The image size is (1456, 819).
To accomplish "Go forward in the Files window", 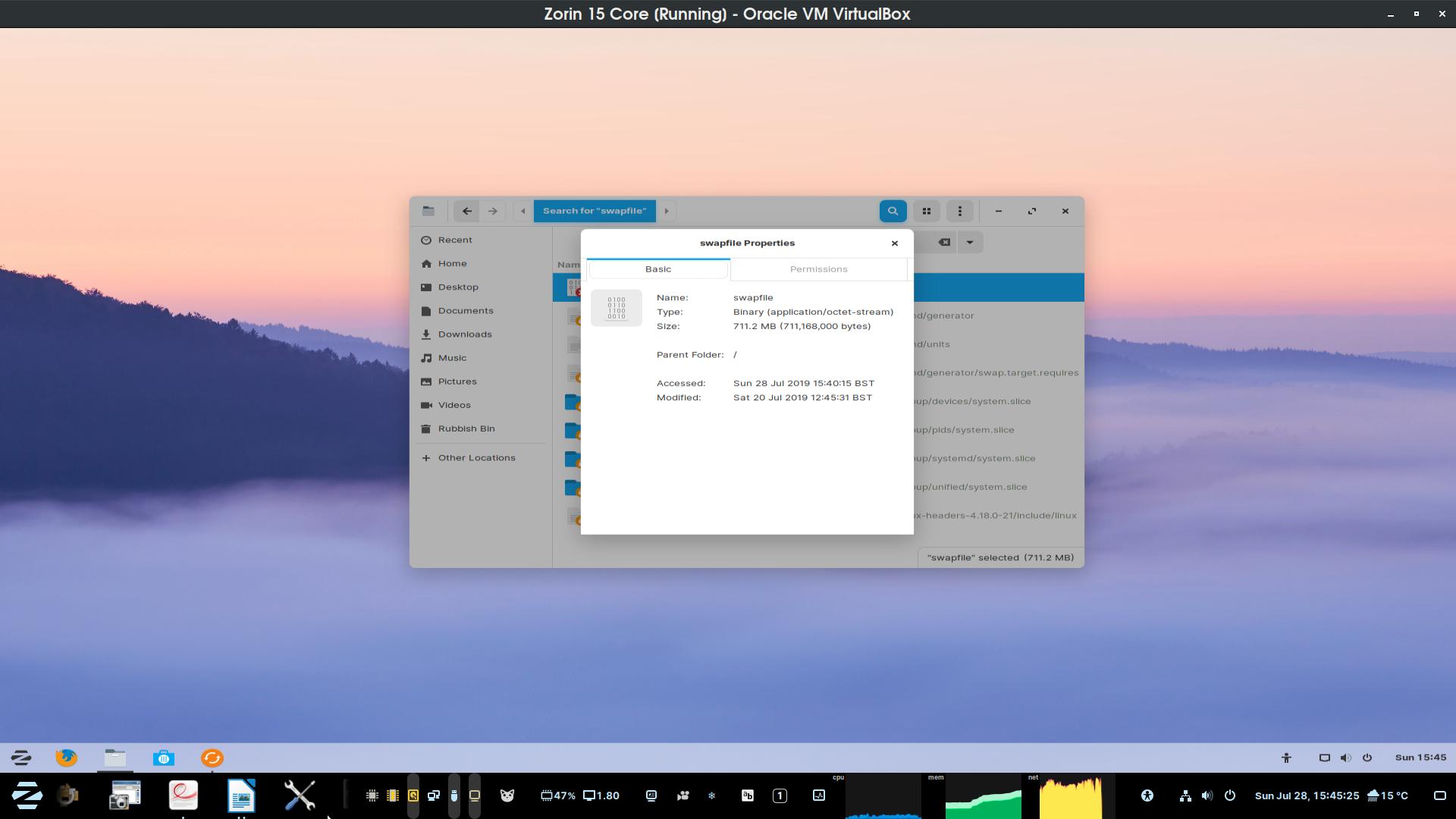I will click(x=493, y=211).
